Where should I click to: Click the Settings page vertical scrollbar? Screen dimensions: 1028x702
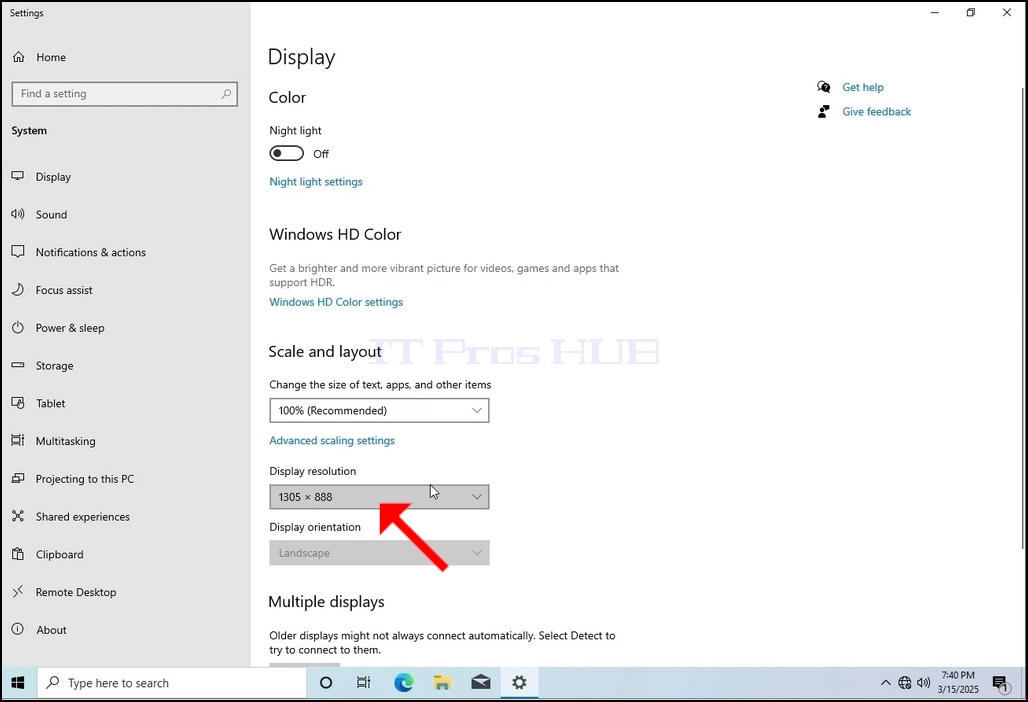click(1023, 318)
